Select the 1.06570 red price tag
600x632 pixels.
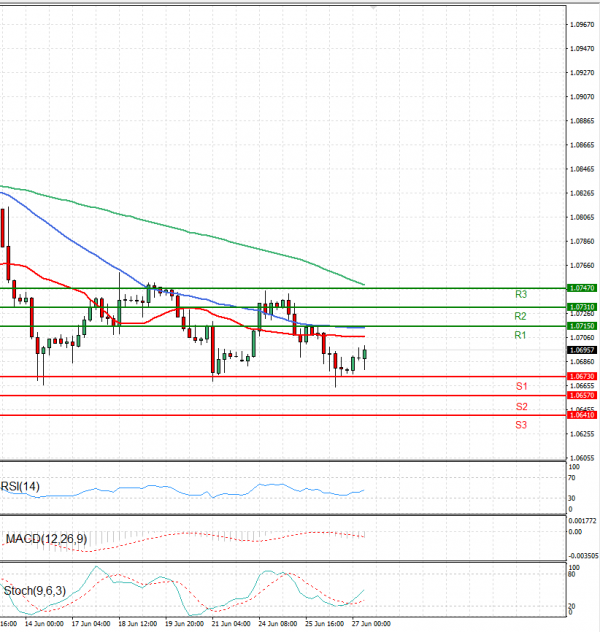(582, 395)
